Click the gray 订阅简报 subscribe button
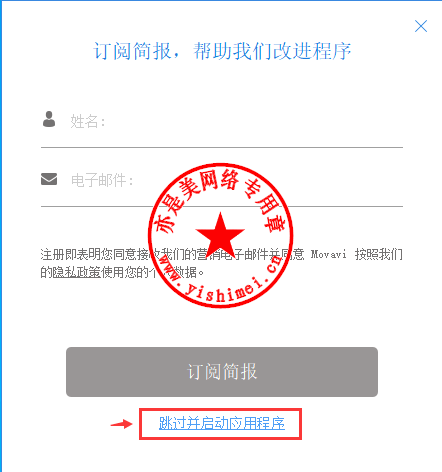 click(222, 372)
